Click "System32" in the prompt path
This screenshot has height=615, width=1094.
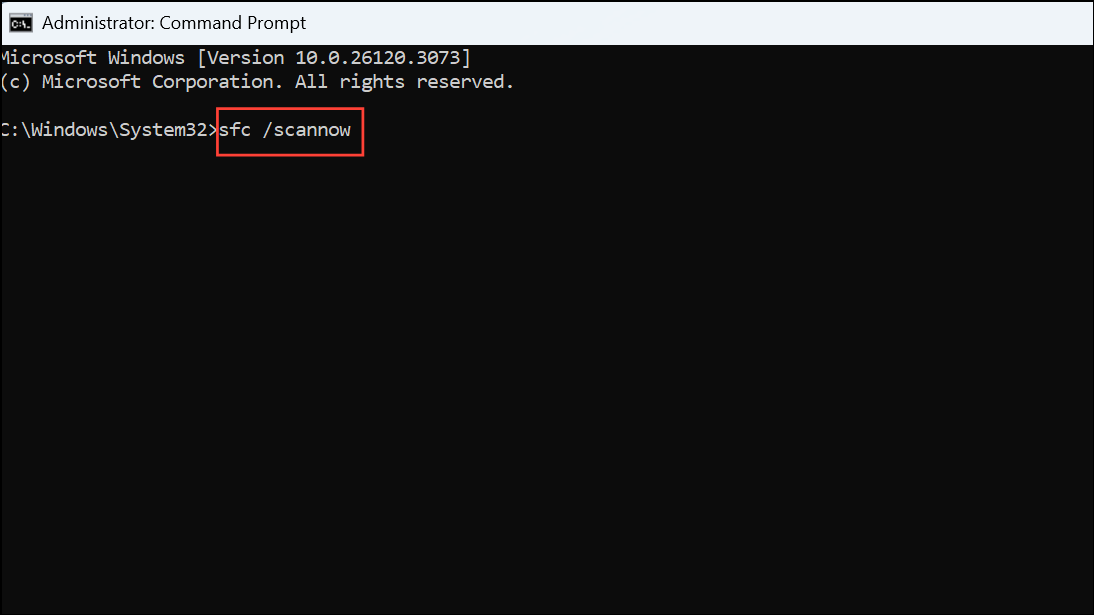pos(163,130)
